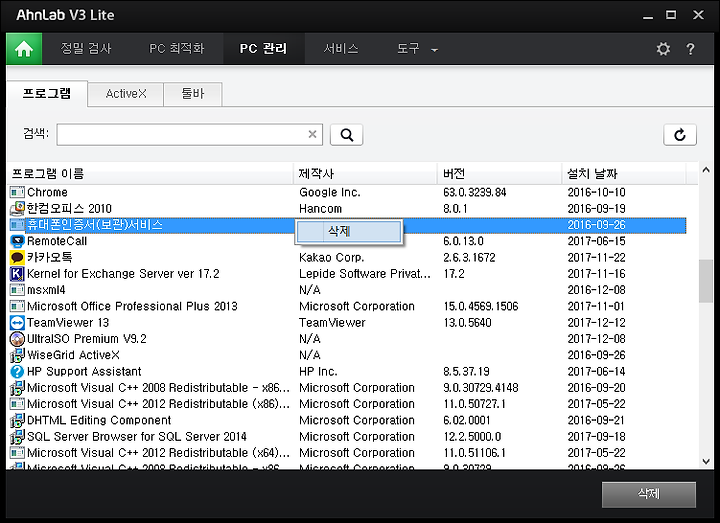Click the scrollbar up arrow
This screenshot has height=523, width=720.
point(706,170)
